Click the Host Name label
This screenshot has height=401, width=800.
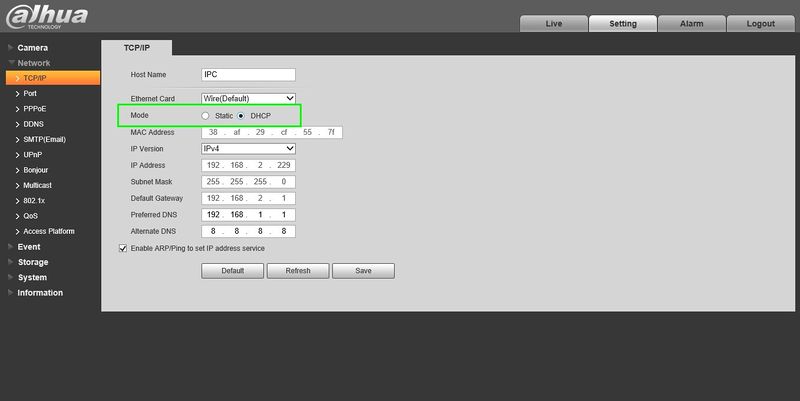pyautogui.click(x=148, y=74)
